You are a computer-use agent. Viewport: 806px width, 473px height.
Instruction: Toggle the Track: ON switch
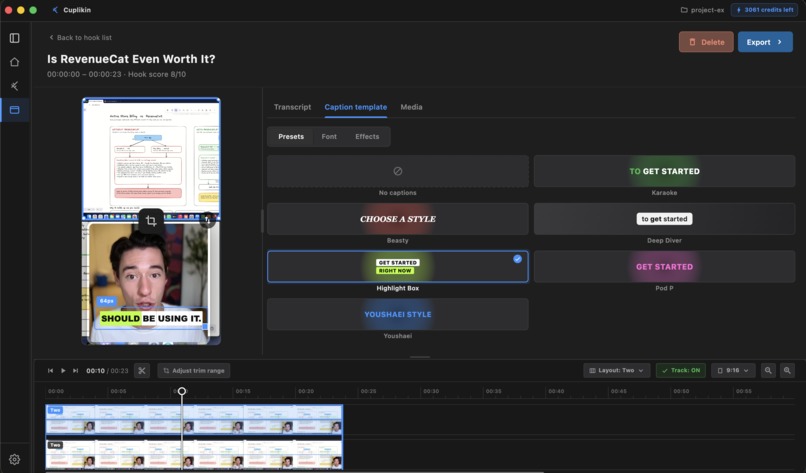pyautogui.click(x=681, y=370)
